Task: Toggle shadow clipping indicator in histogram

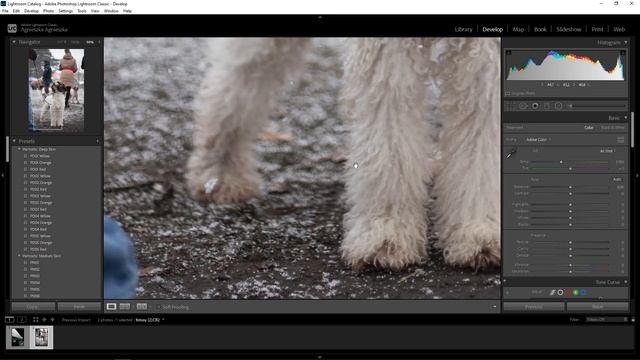Action: coord(509,53)
